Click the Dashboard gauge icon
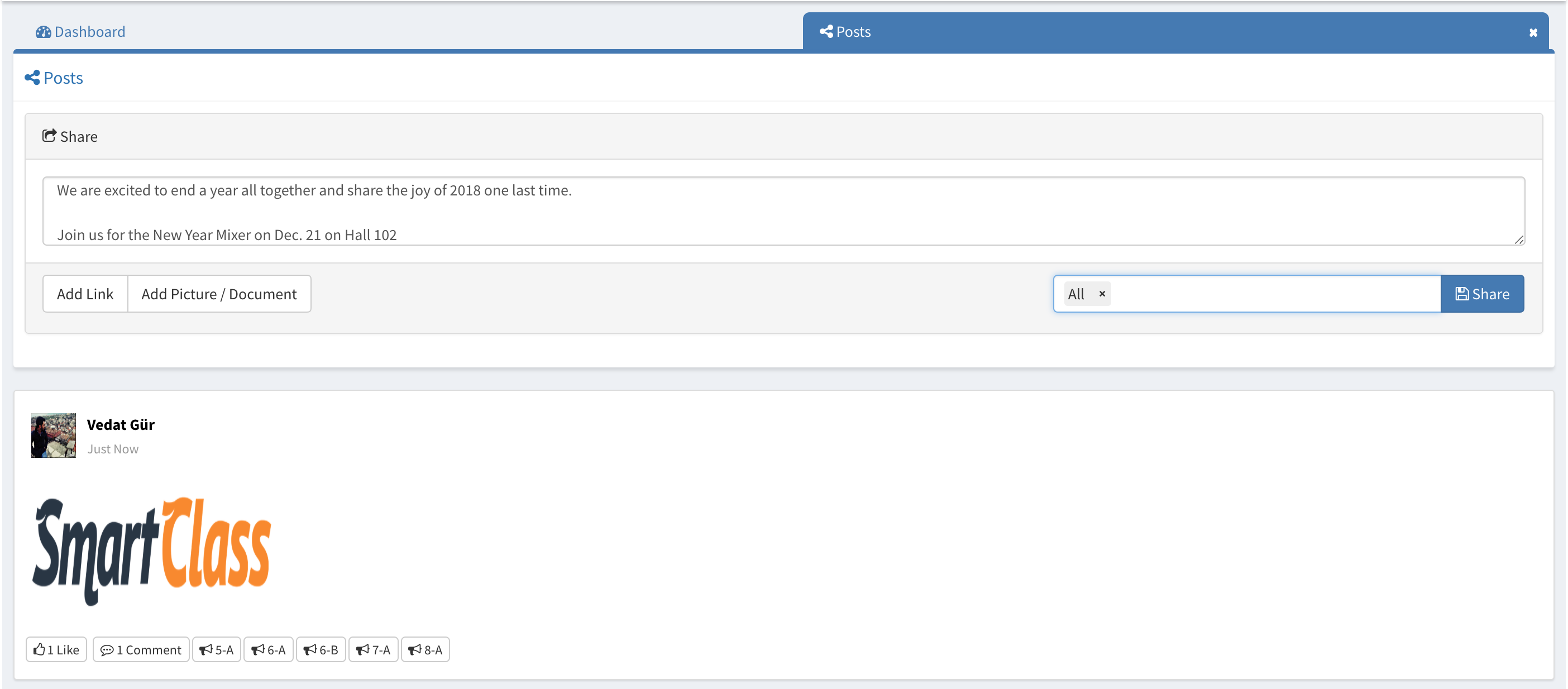 tap(42, 32)
